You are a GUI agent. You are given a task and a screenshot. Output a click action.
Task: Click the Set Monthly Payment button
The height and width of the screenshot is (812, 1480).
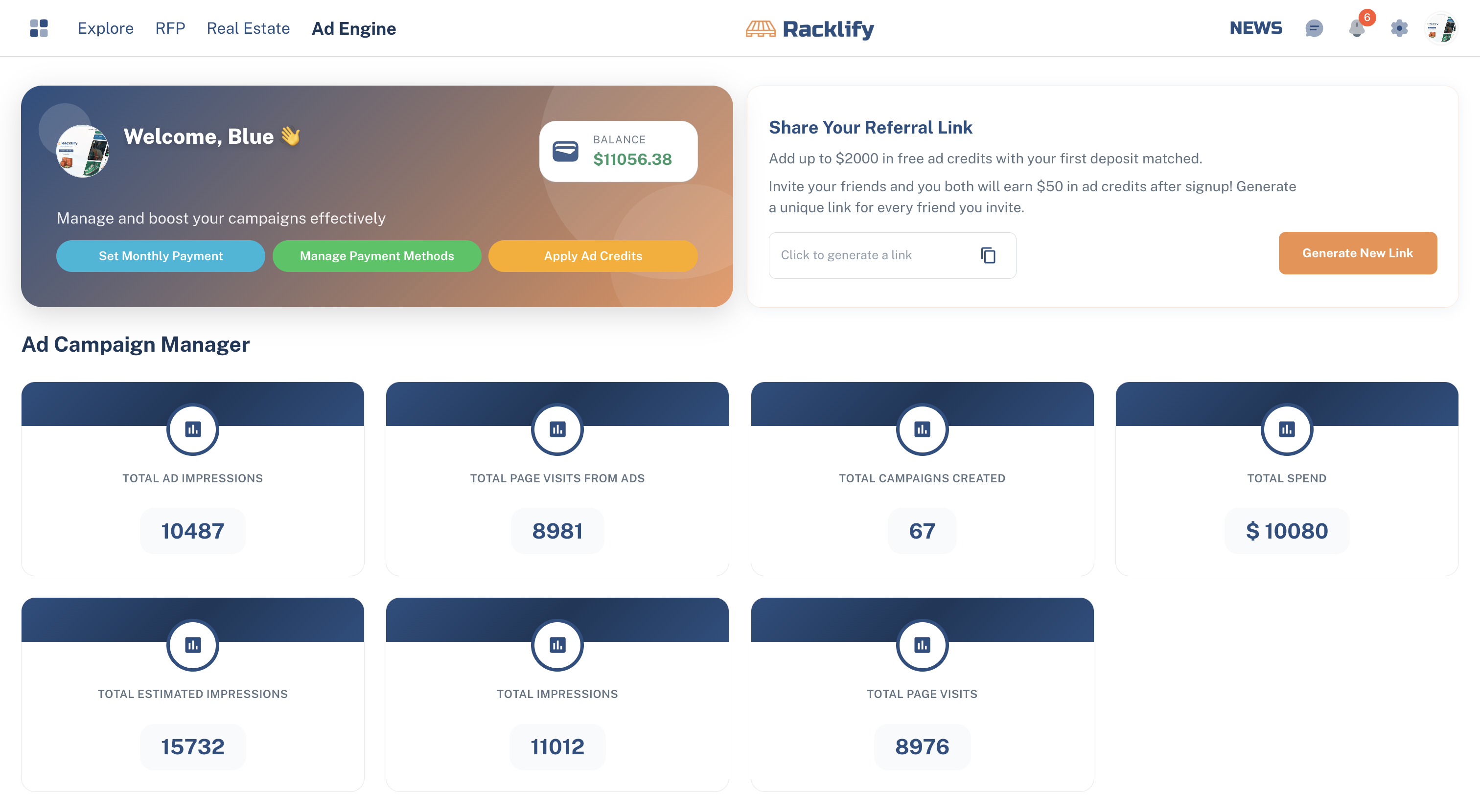point(161,256)
